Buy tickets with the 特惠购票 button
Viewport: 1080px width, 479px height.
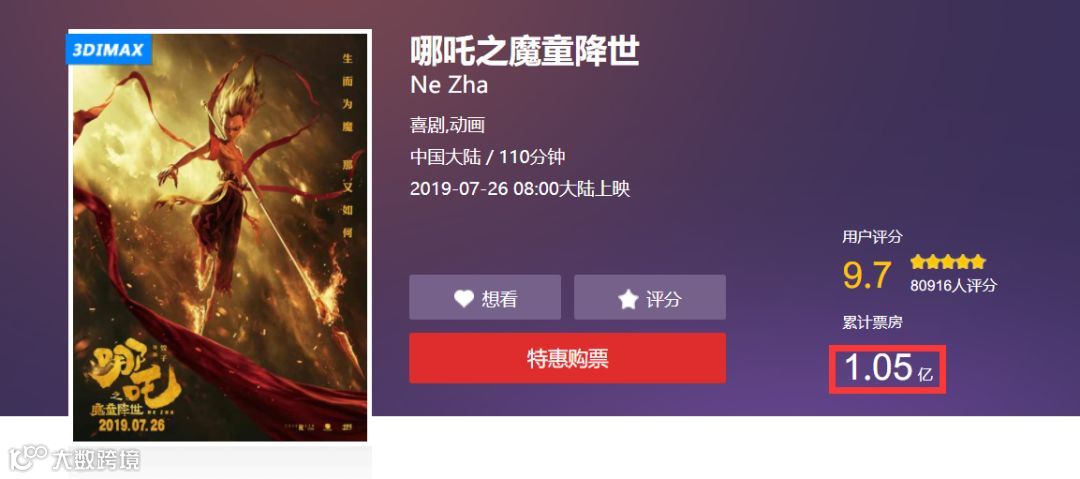(568, 358)
